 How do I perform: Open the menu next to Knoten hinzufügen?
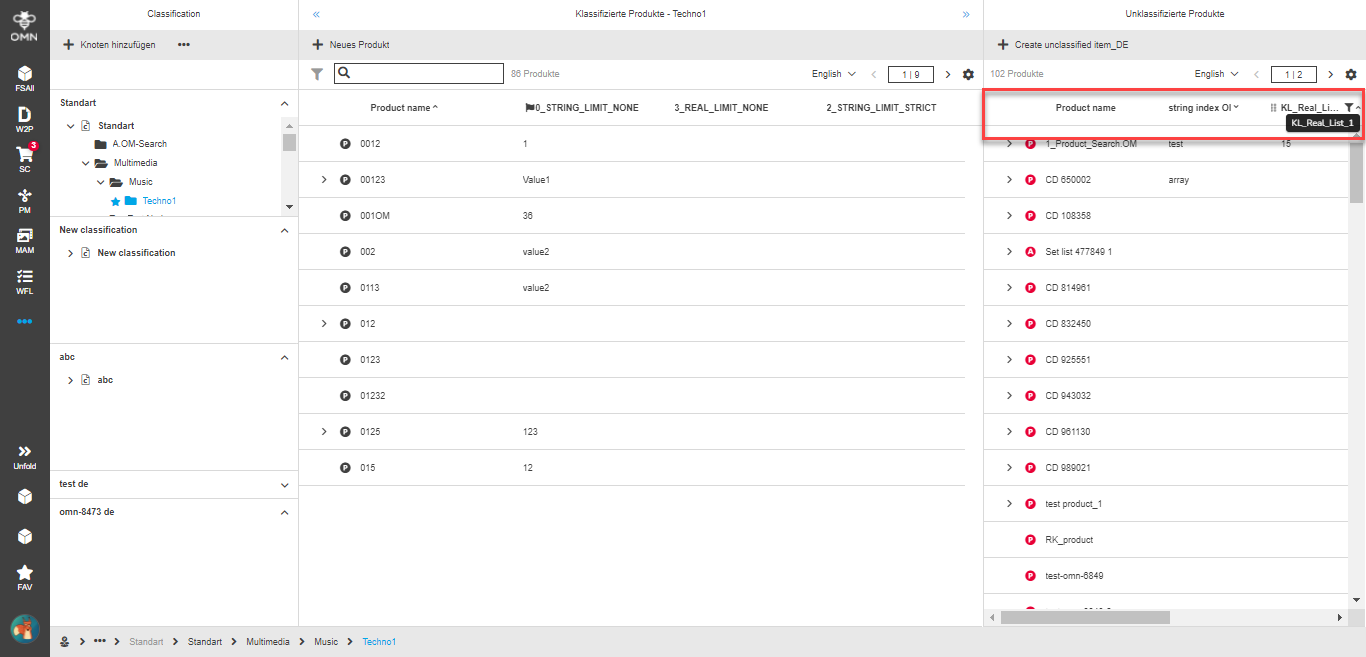[183, 44]
